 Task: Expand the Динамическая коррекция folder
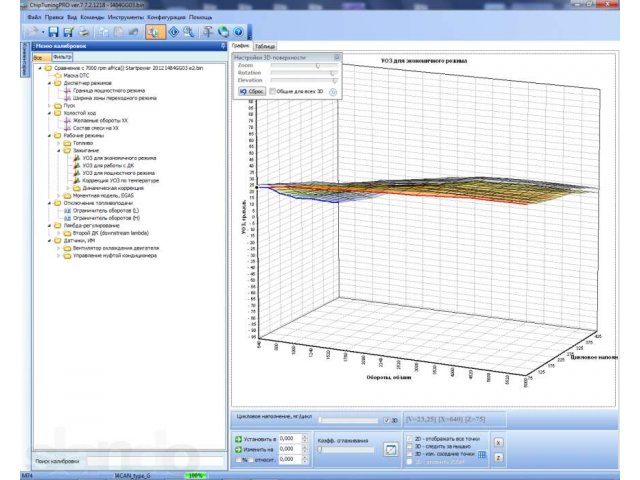[68, 187]
